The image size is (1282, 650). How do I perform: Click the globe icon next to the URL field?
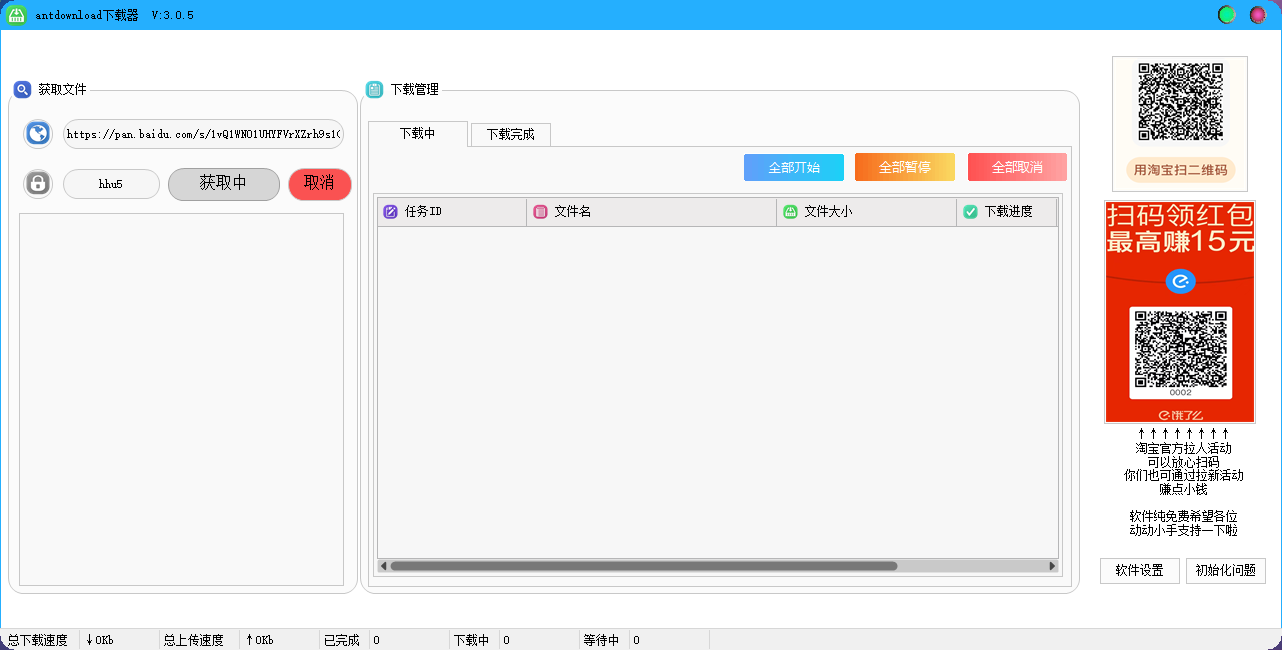pyautogui.click(x=37, y=133)
